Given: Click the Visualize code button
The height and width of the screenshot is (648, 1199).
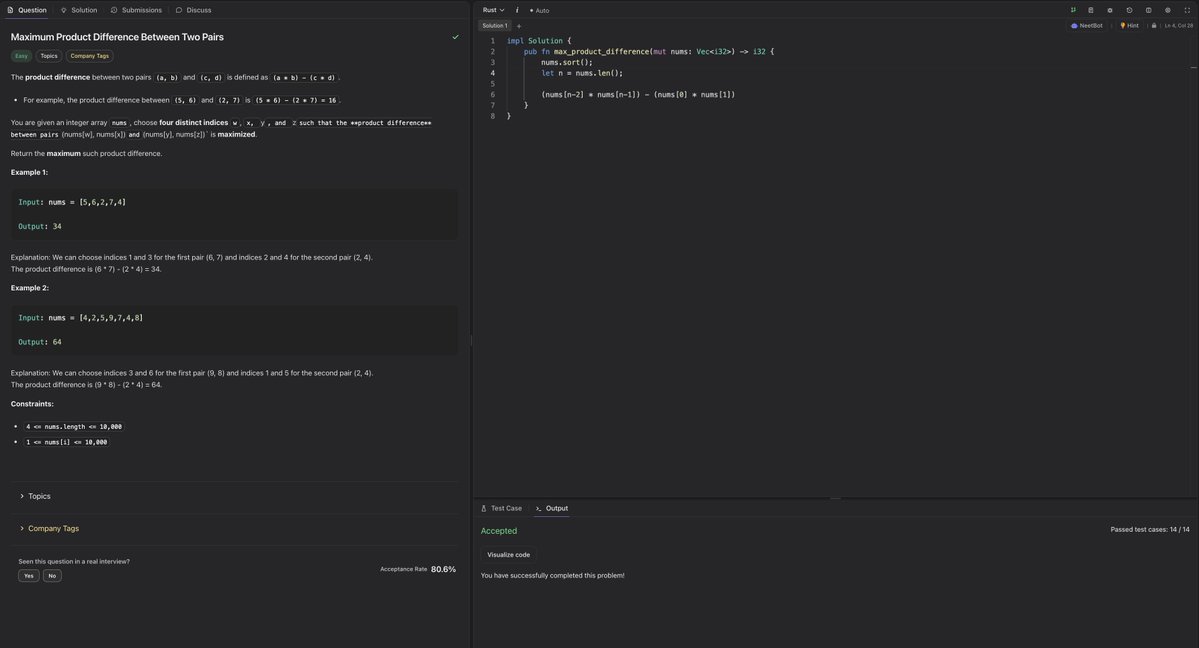Looking at the screenshot, I should [x=509, y=555].
